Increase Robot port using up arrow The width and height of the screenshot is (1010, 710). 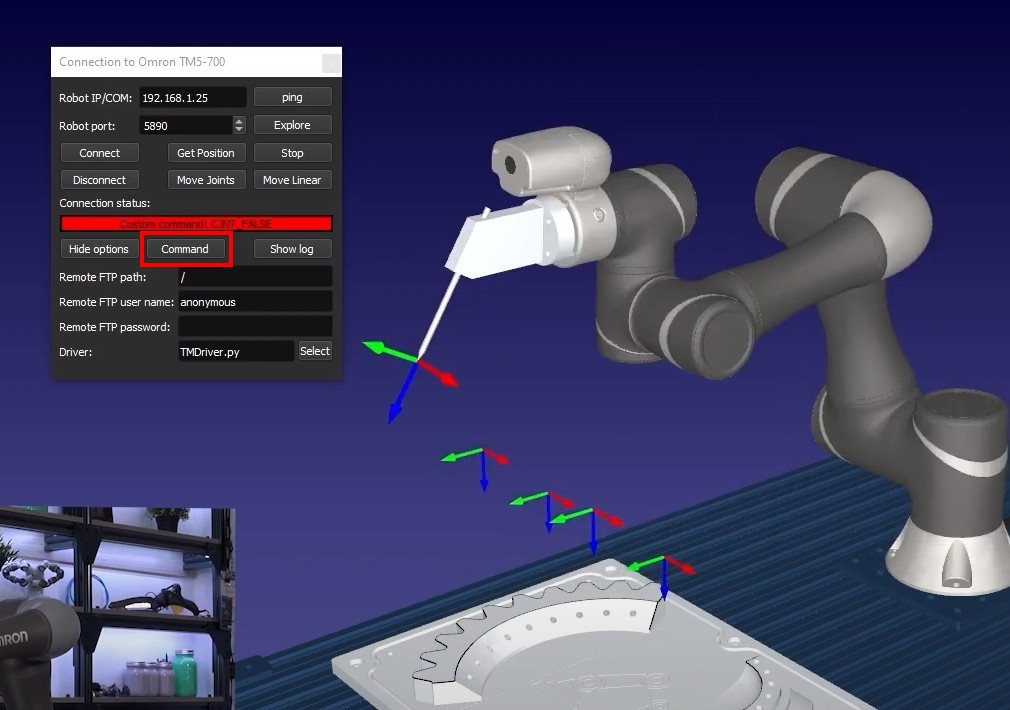pyautogui.click(x=239, y=121)
